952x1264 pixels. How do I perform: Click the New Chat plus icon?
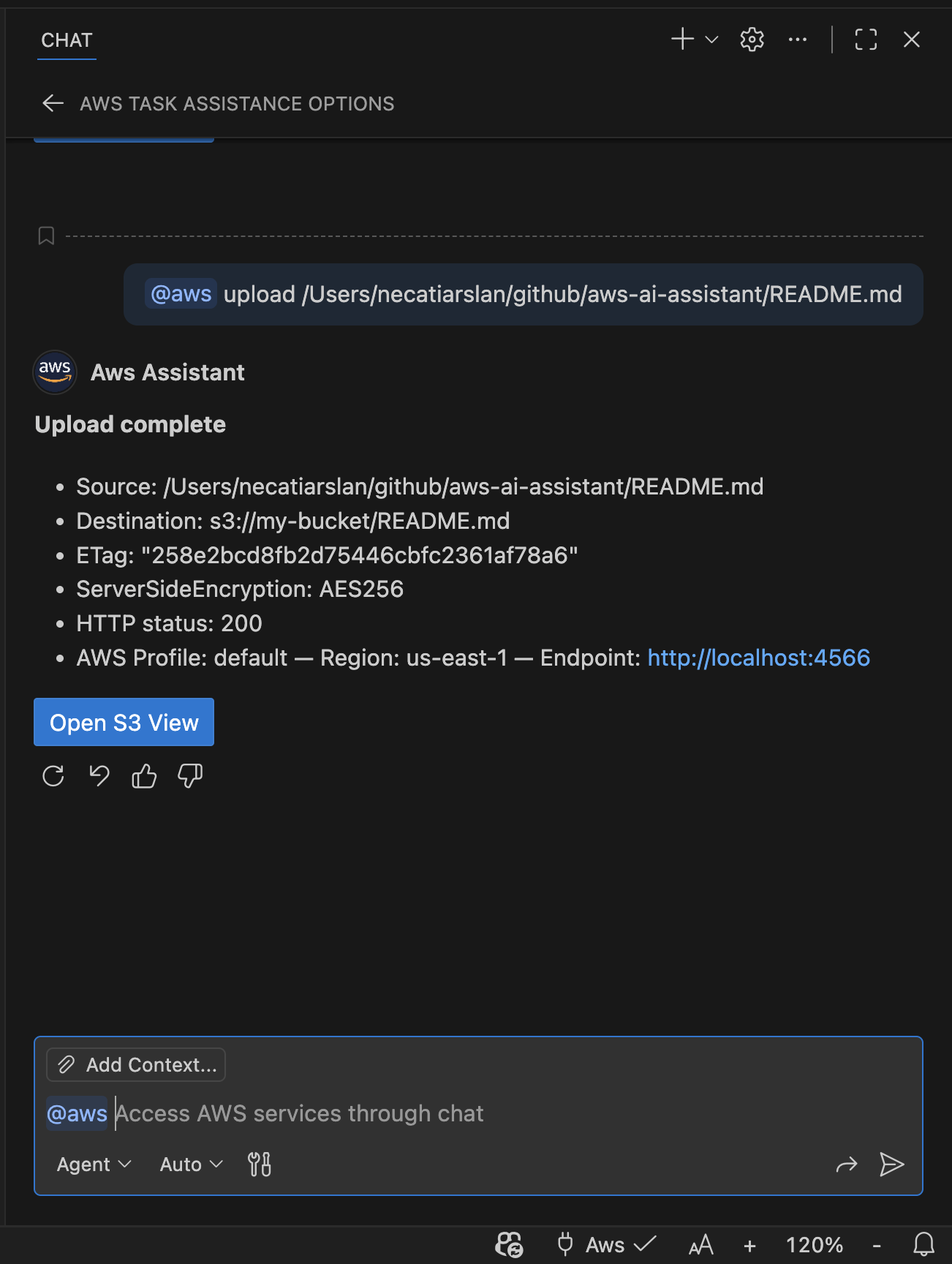tap(682, 39)
